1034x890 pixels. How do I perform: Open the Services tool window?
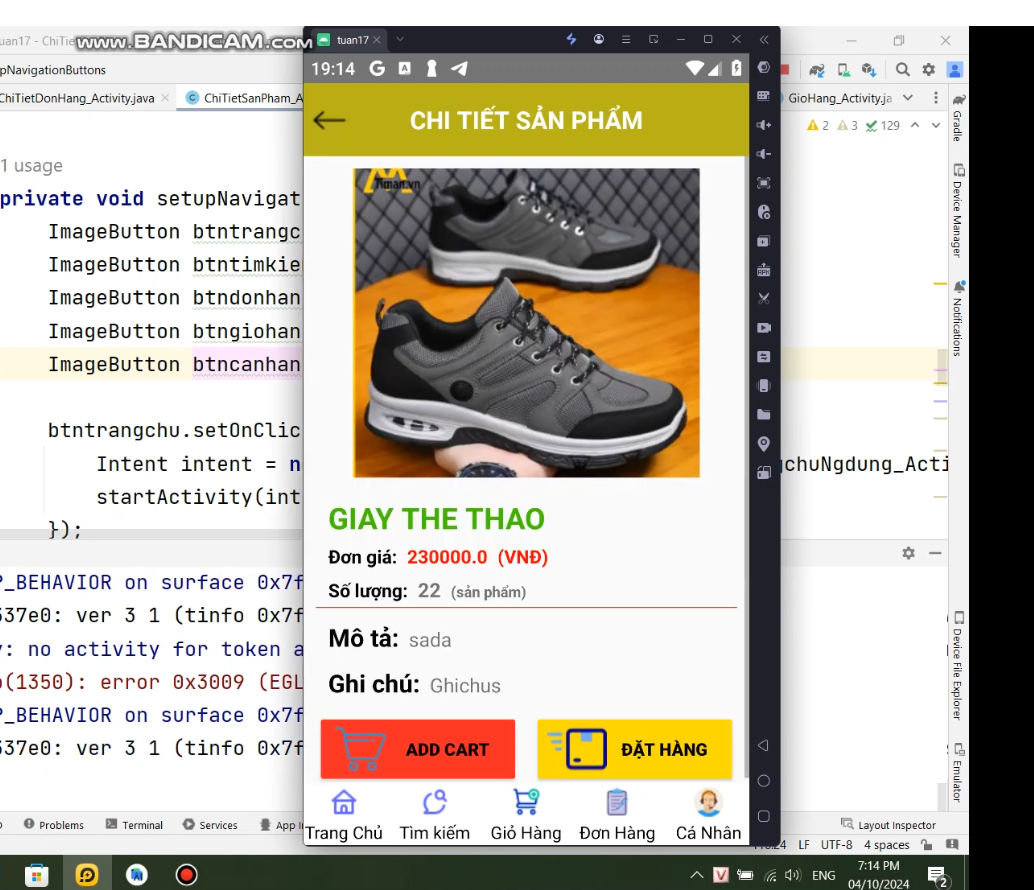click(x=210, y=825)
